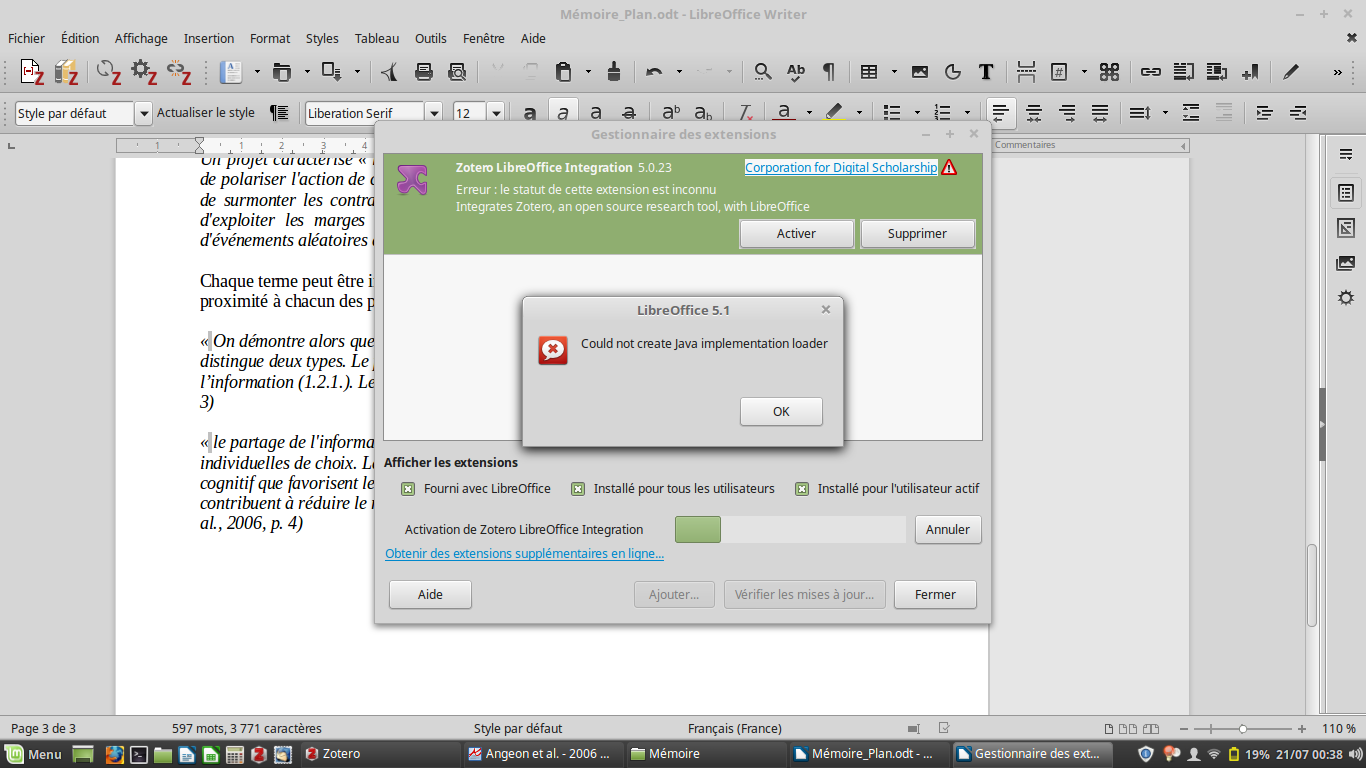1366x768 pixels.
Task: Open the Styles menu
Action: [322, 38]
